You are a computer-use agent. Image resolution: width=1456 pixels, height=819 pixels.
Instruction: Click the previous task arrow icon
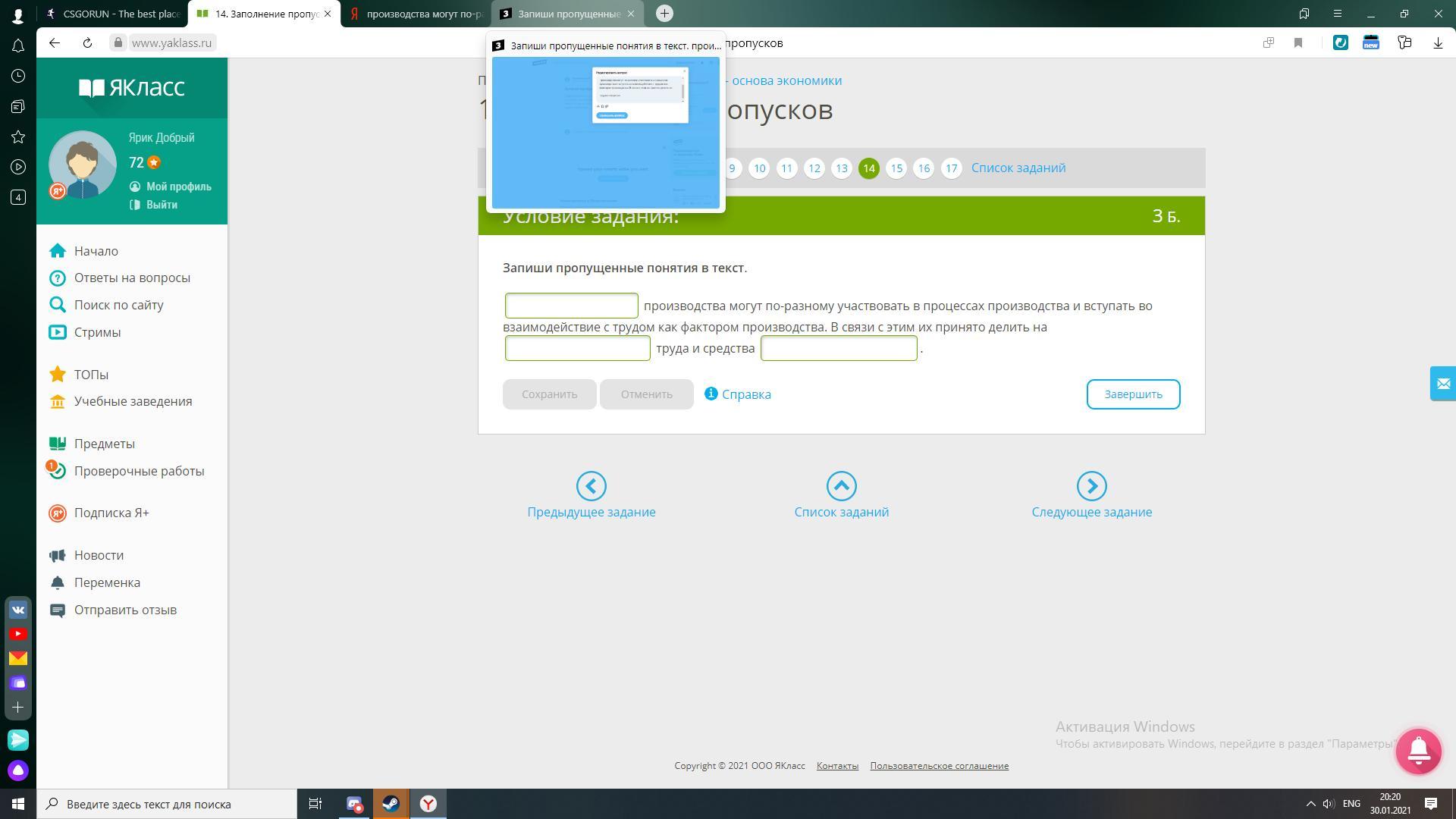tap(591, 486)
